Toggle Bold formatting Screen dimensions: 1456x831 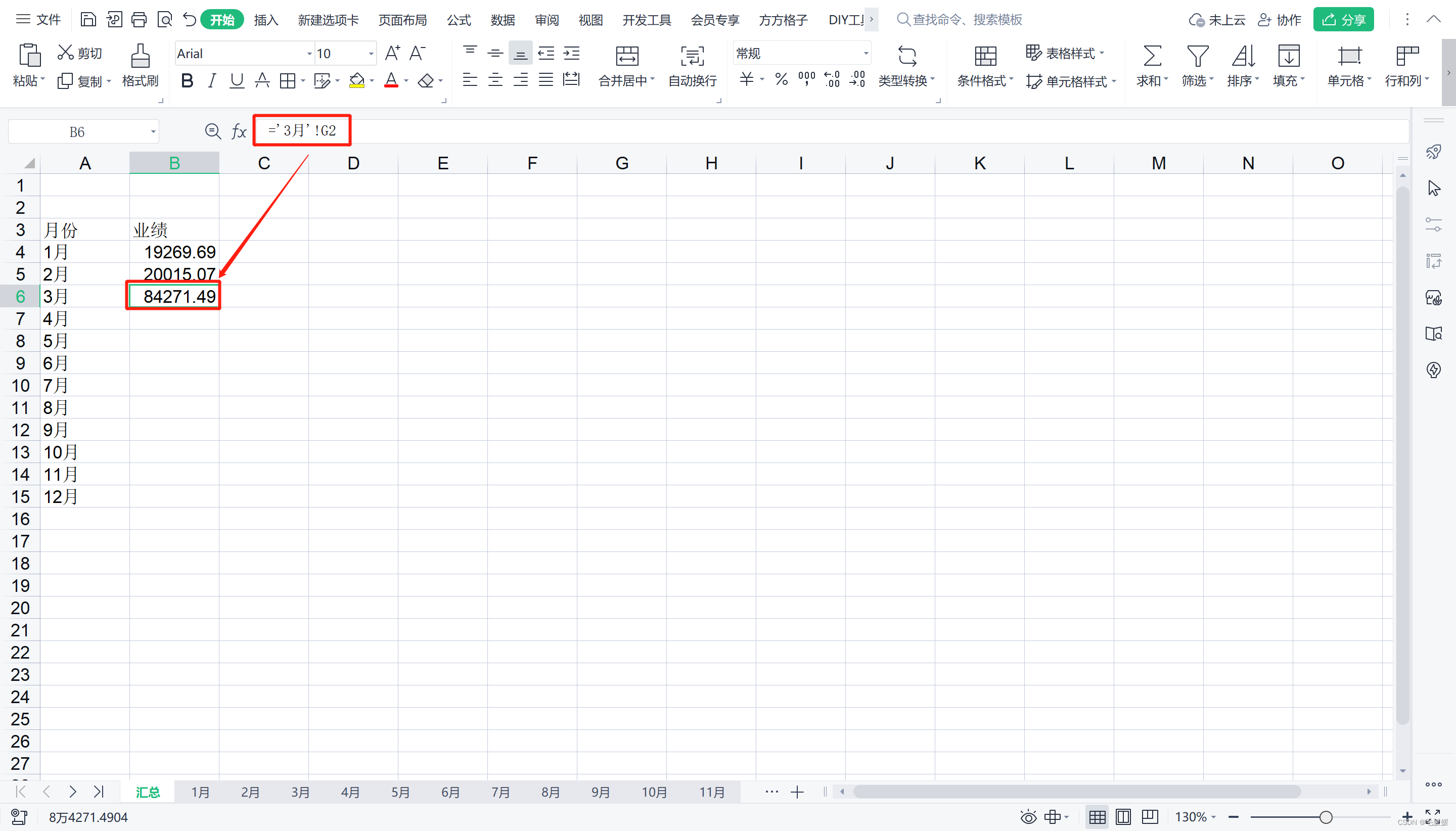pos(187,80)
